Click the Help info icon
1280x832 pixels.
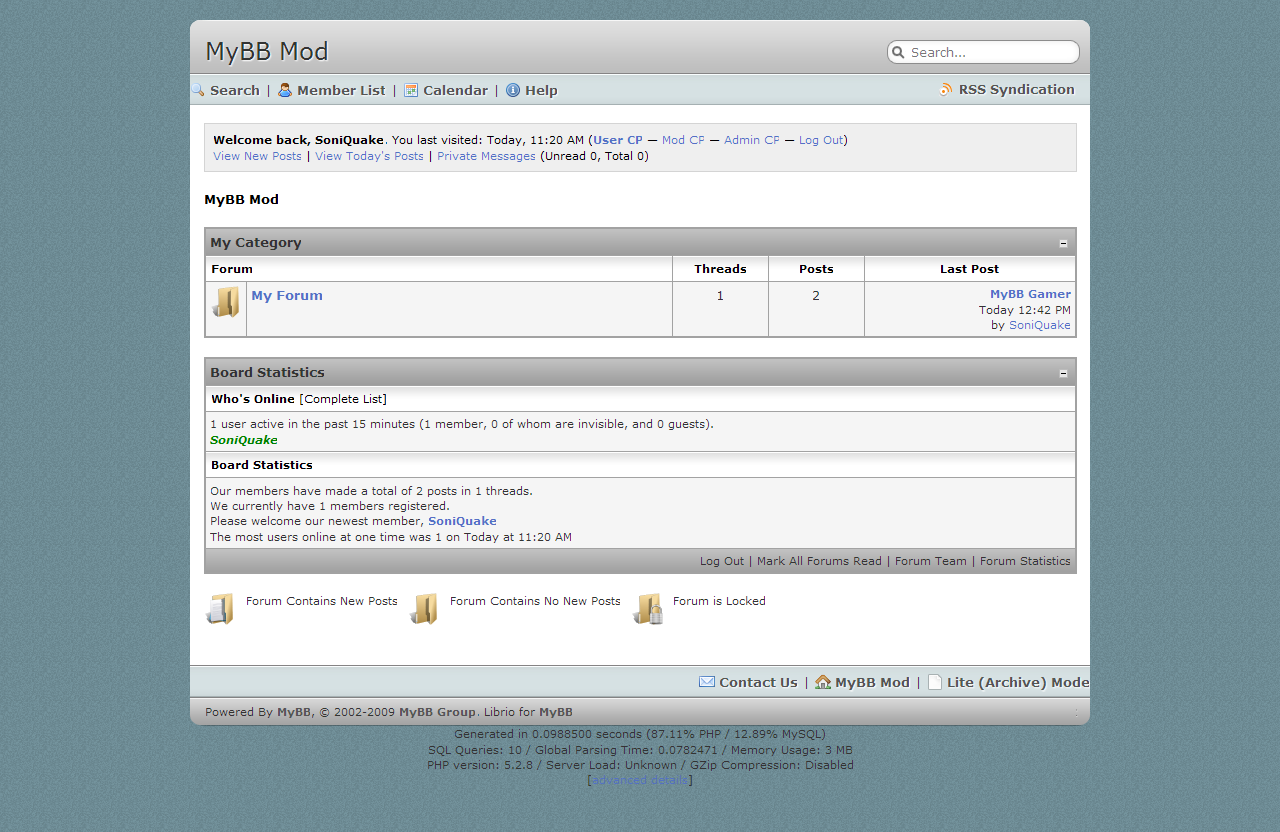[x=513, y=90]
